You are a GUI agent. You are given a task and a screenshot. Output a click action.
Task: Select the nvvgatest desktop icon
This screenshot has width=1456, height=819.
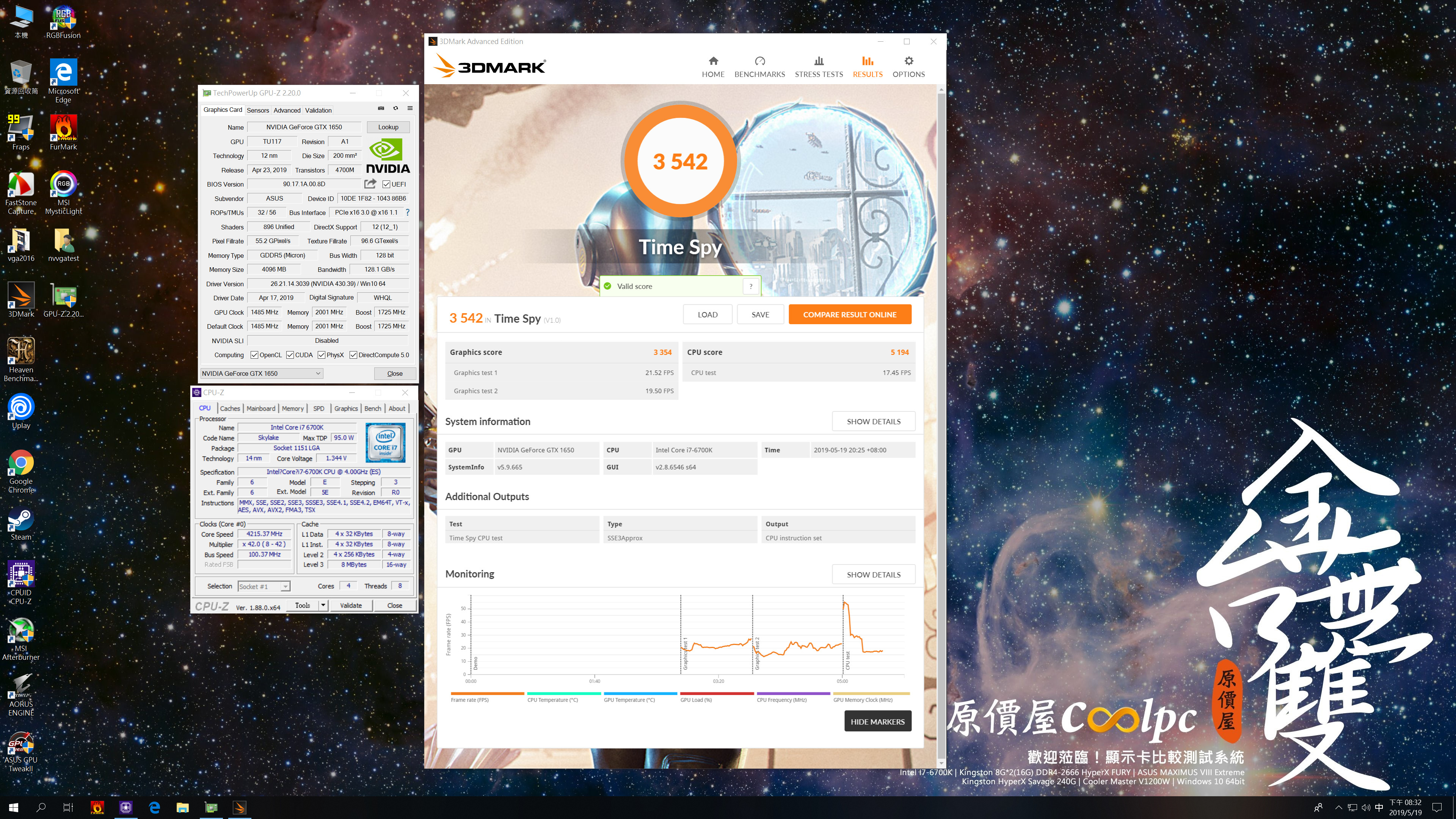[x=63, y=244]
